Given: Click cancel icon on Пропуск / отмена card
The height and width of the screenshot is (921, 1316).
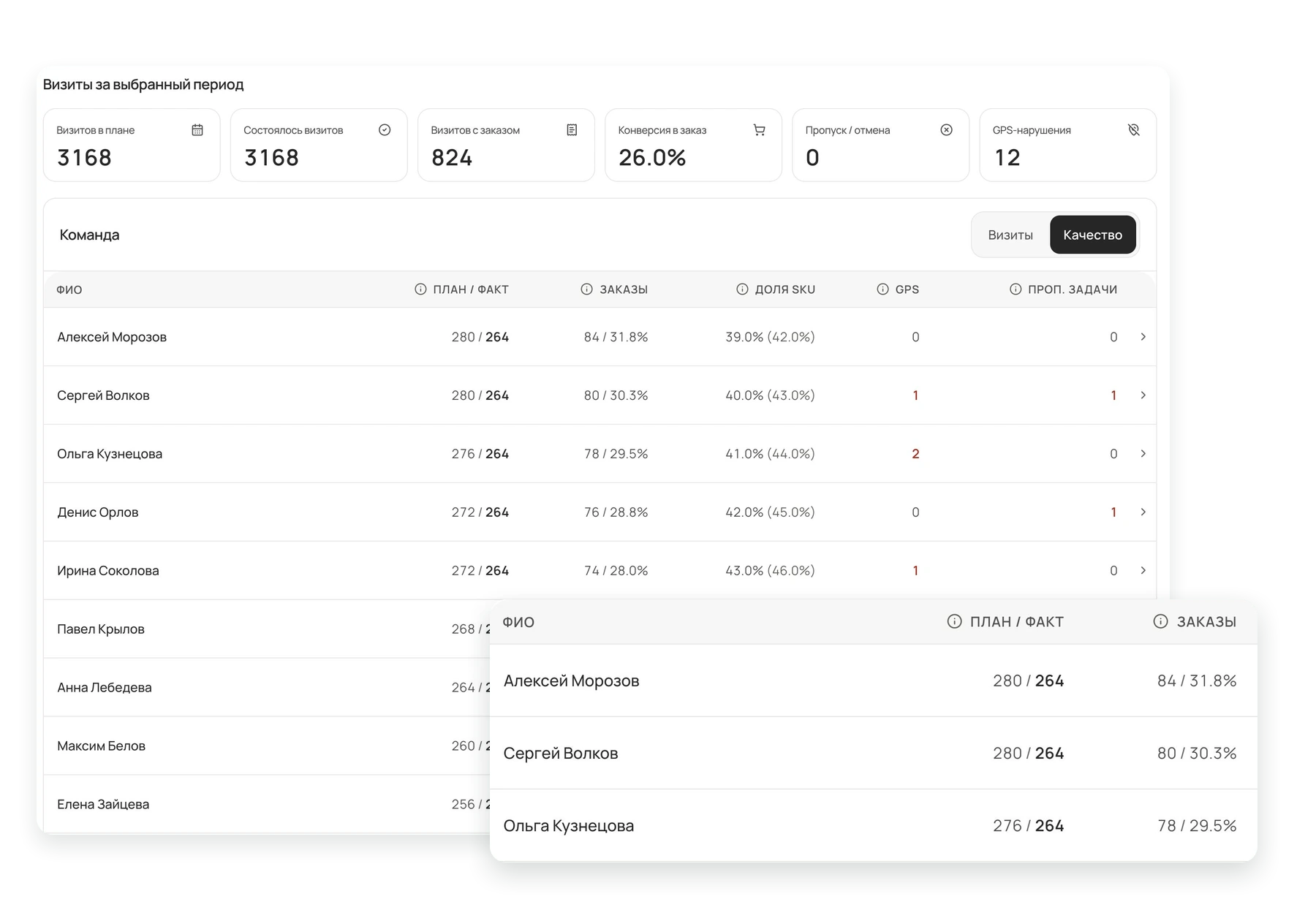Looking at the screenshot, I should click(x=946, y=130).
